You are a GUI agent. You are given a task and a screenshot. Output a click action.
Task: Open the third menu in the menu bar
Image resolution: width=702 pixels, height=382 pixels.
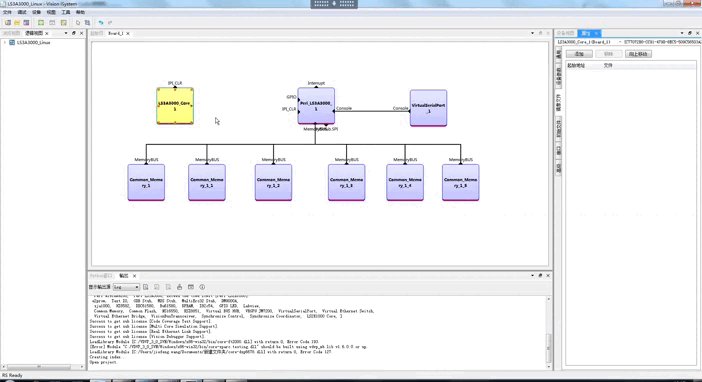click(x=37, y=12)
